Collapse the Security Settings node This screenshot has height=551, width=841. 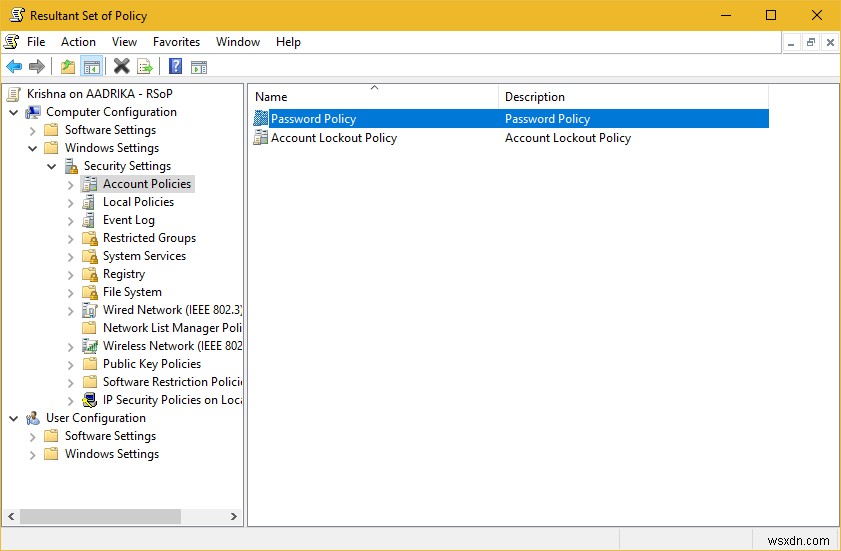click(51, 166)
